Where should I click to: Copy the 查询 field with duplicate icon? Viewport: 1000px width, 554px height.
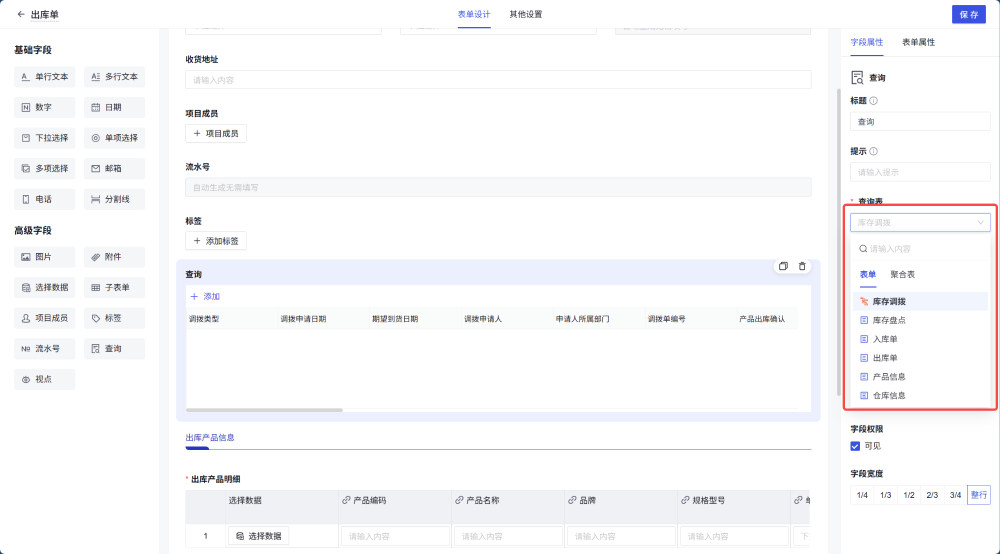783,266
